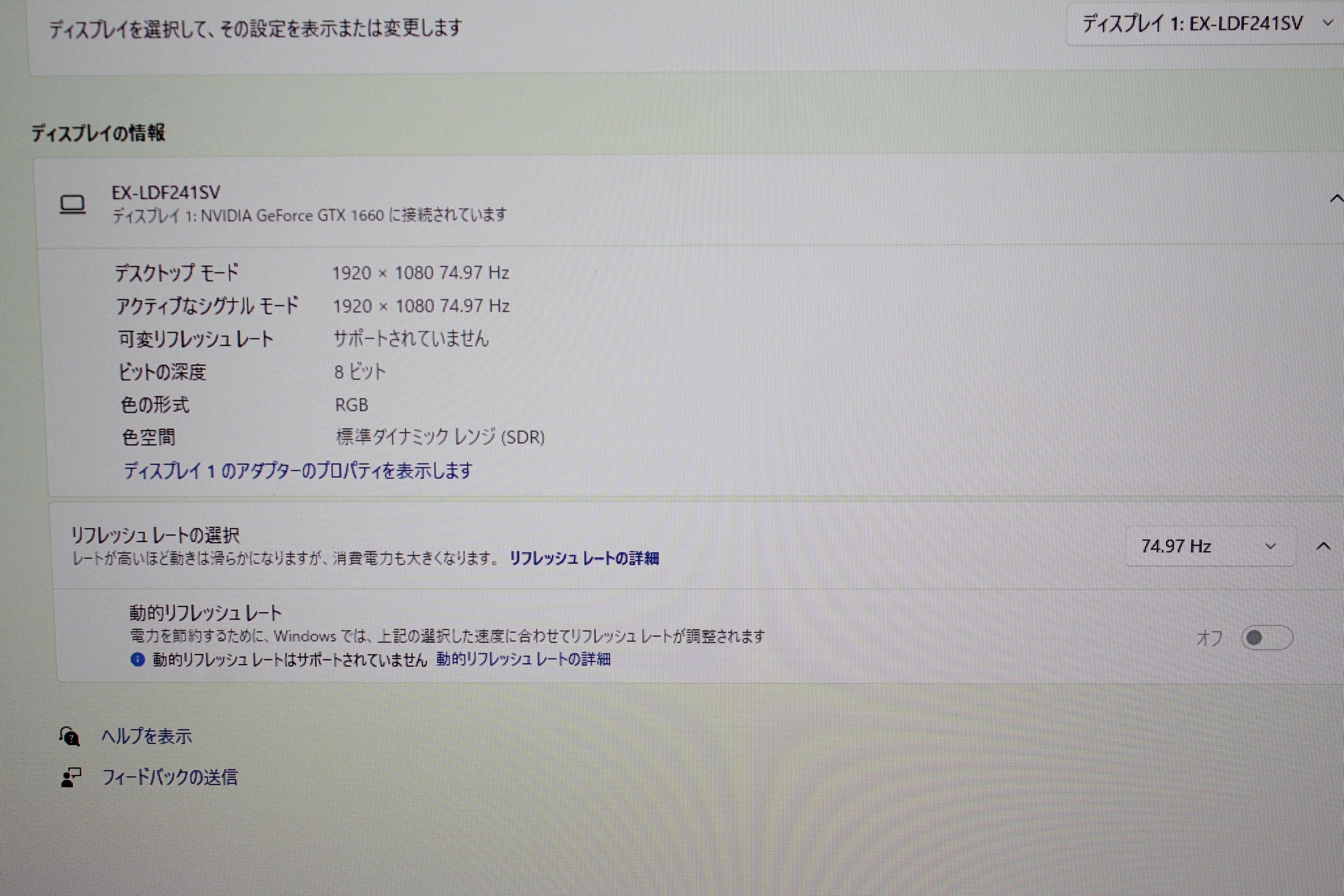Open the 動的リフレッシュ レートの詳細 link

click(x=523, y=660)
